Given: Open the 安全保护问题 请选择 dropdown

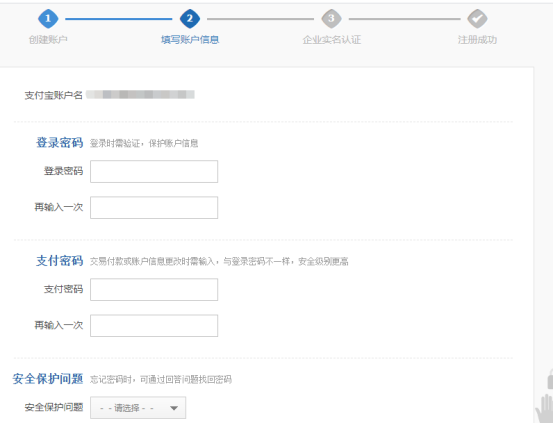Looking at the screenshot, I should (138, 408).
